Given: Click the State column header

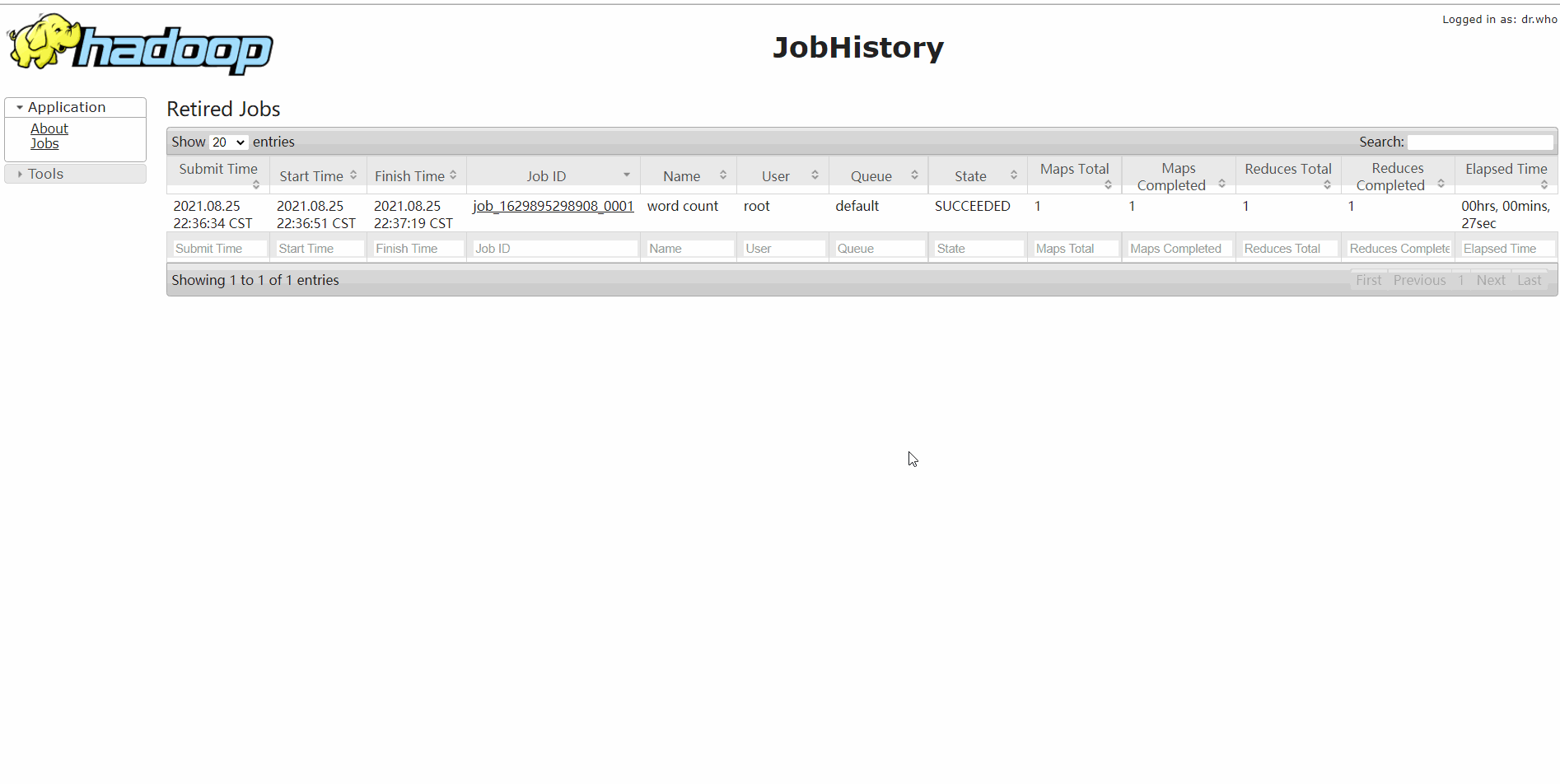Looking at the screenshot, I should coord(978,175).
